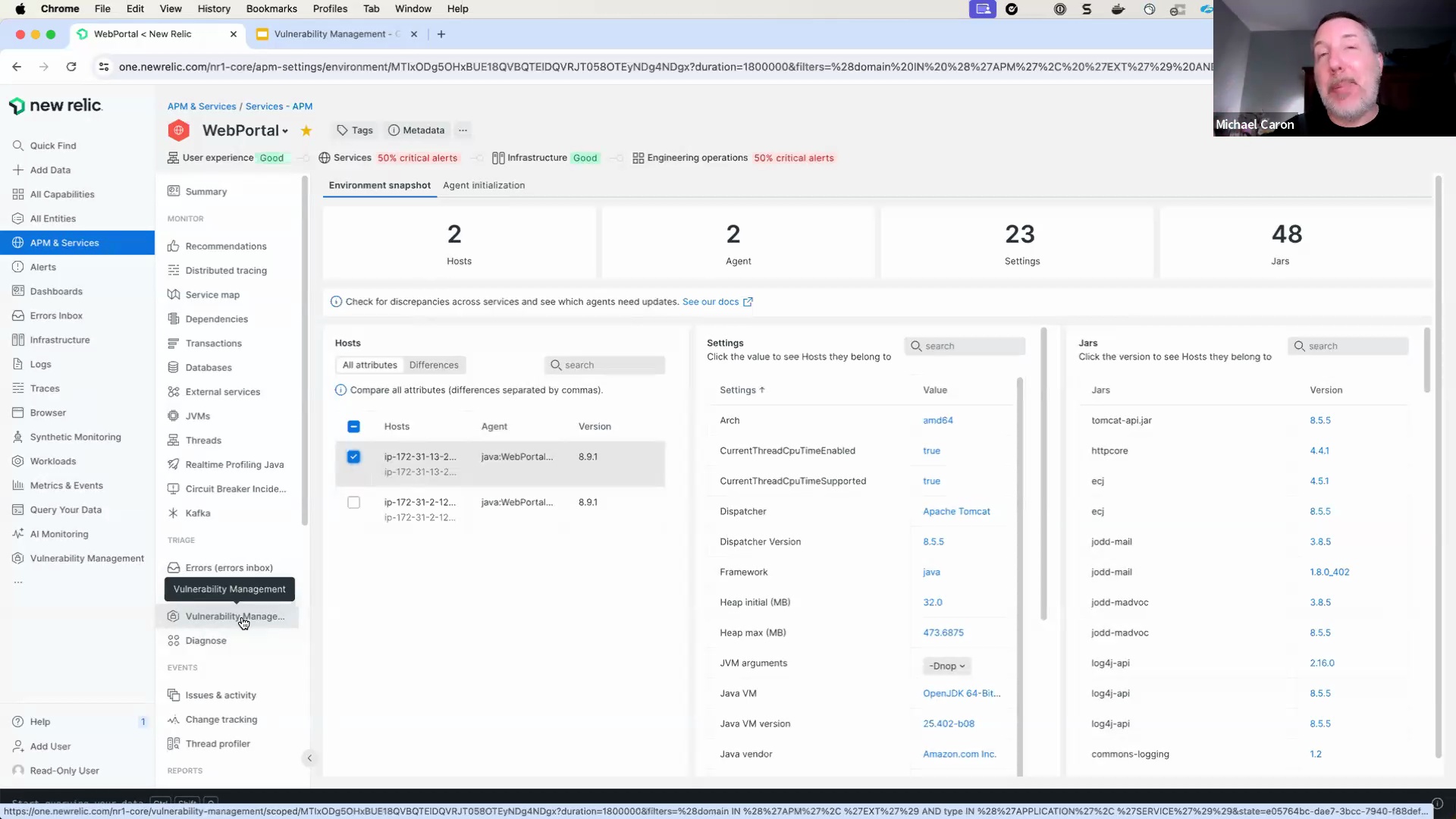Open Dashboards icon in left nav
This screenshot has height=819, width=1456.
click(18, 291)
